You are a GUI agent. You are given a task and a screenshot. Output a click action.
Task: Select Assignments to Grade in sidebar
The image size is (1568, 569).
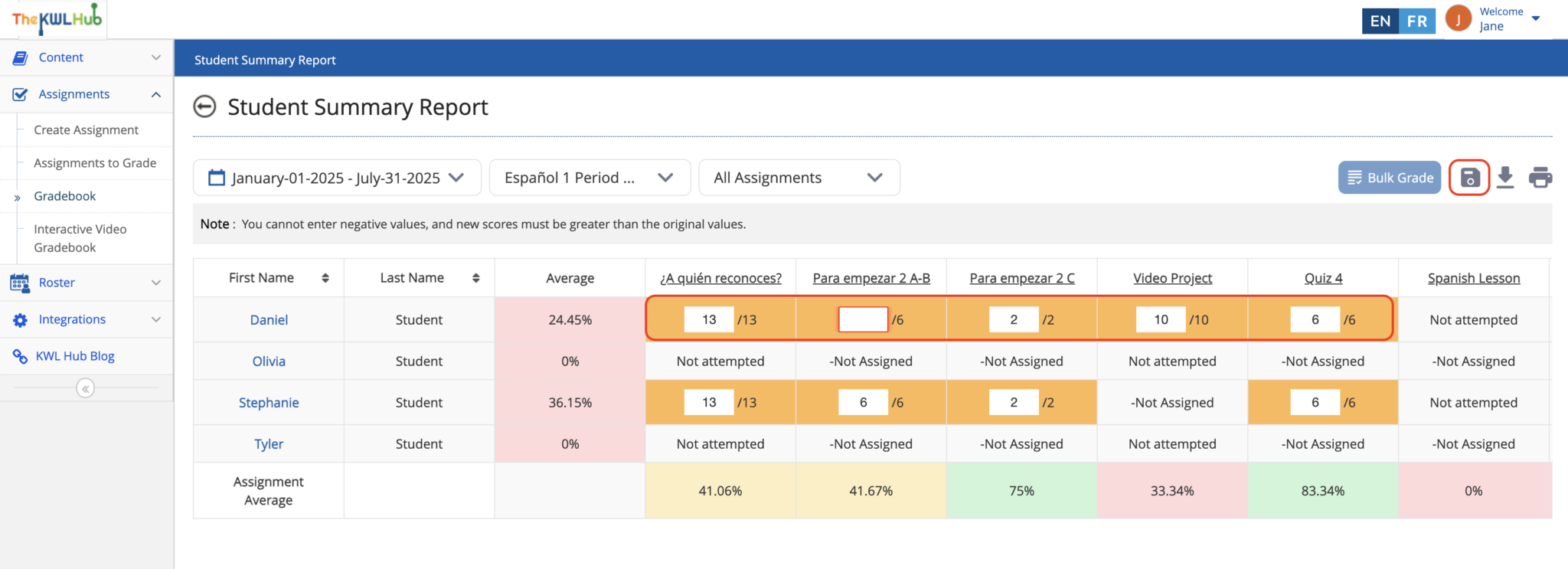[95, 163]
